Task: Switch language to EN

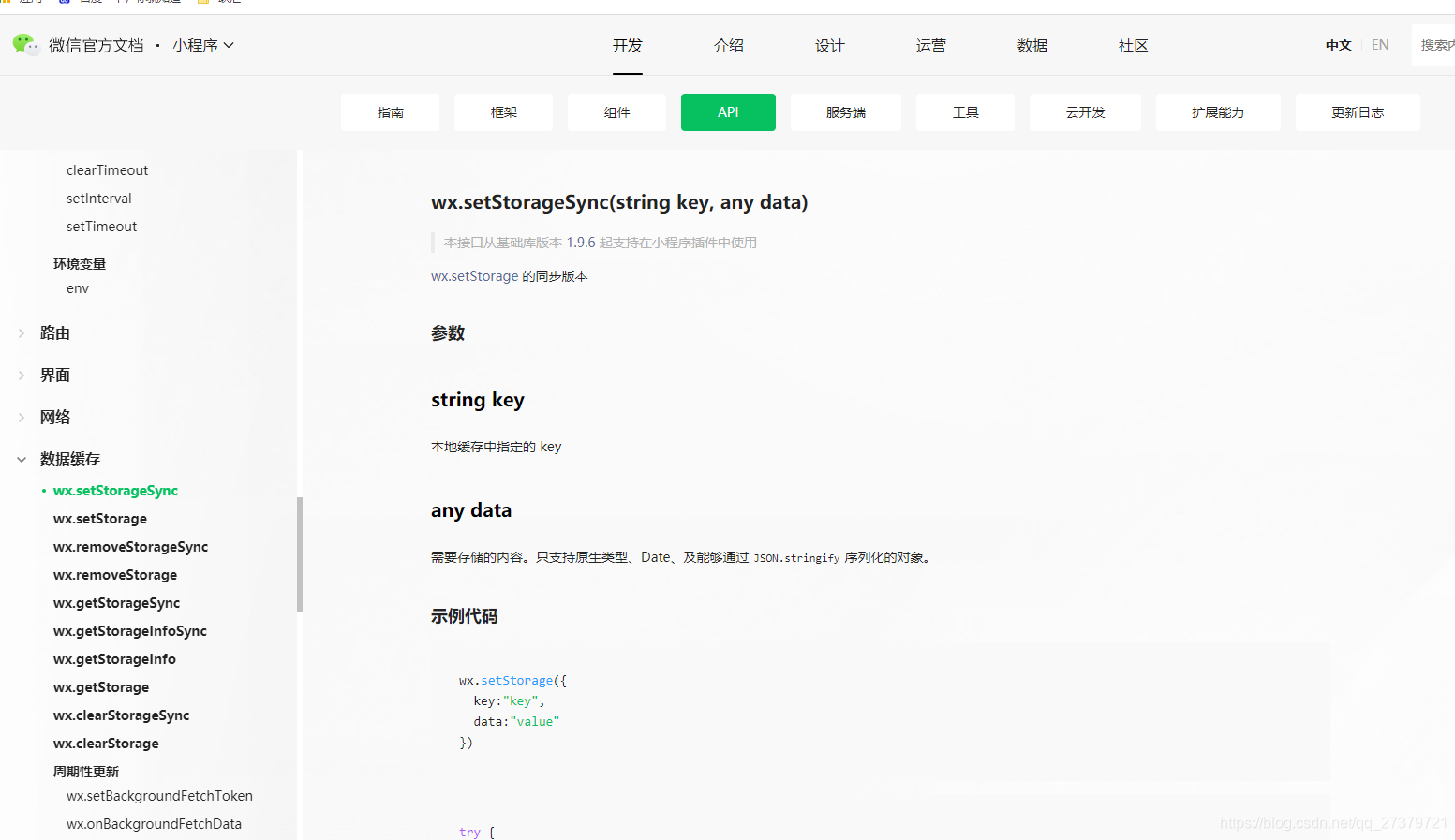Action: [1380, 45]
